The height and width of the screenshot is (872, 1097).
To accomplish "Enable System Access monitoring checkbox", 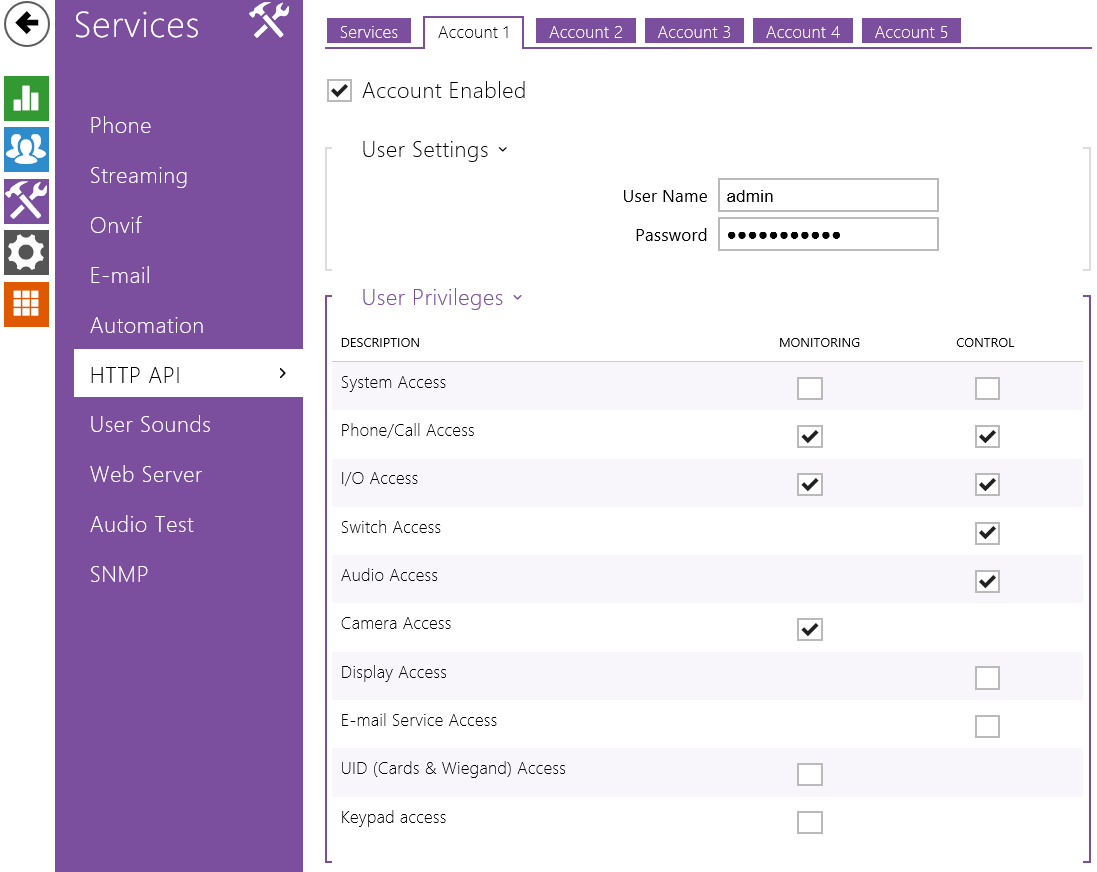I will 810,388.
